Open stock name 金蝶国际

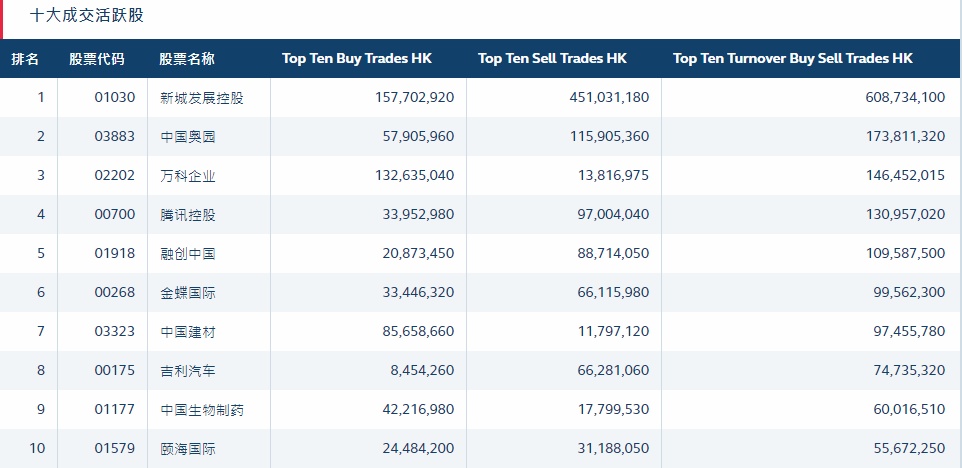187,293
